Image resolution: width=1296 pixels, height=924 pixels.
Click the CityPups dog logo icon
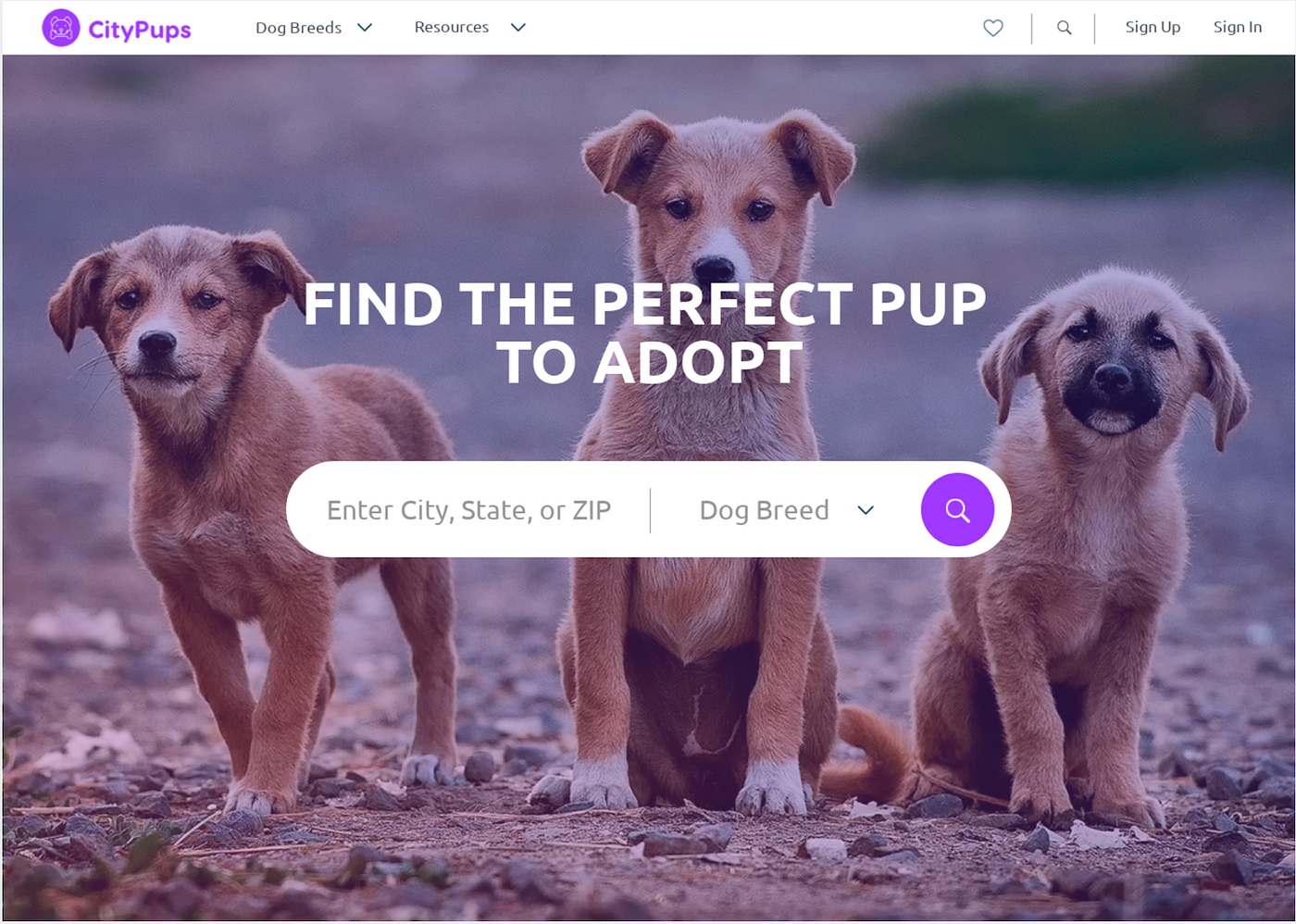[61, 28]
